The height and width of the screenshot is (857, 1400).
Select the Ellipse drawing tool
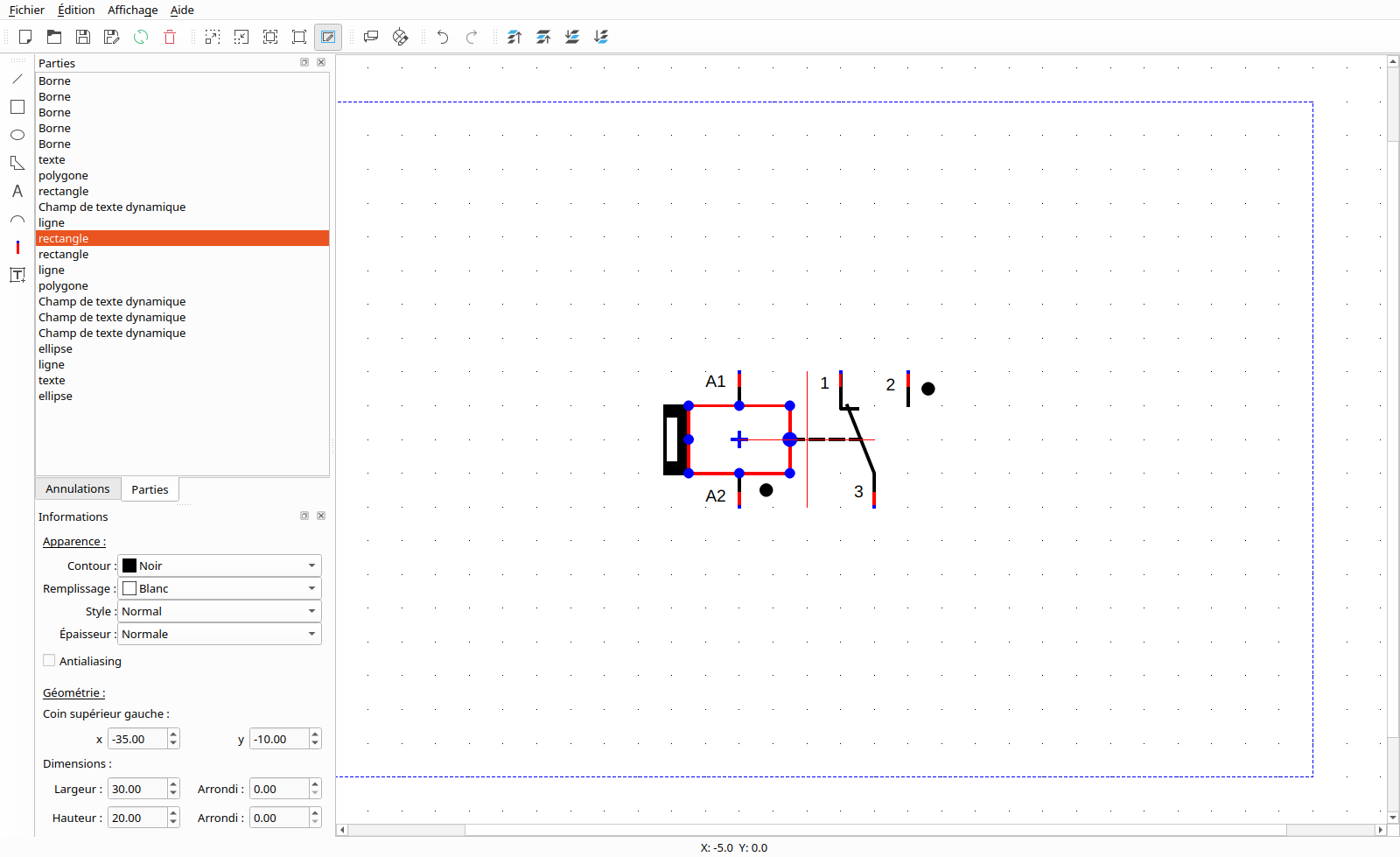click(x=17, y=135)
